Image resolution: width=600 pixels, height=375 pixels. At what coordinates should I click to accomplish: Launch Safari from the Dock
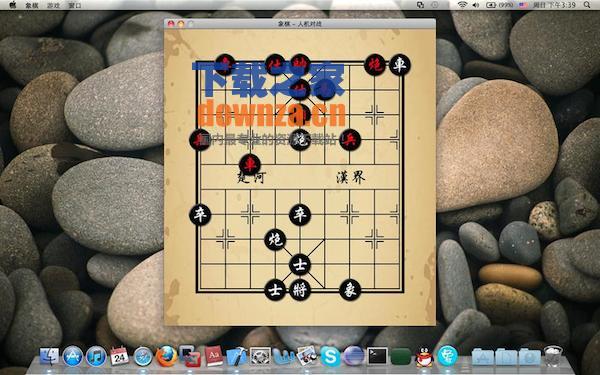pyautogui.click(x=143, y=357)
